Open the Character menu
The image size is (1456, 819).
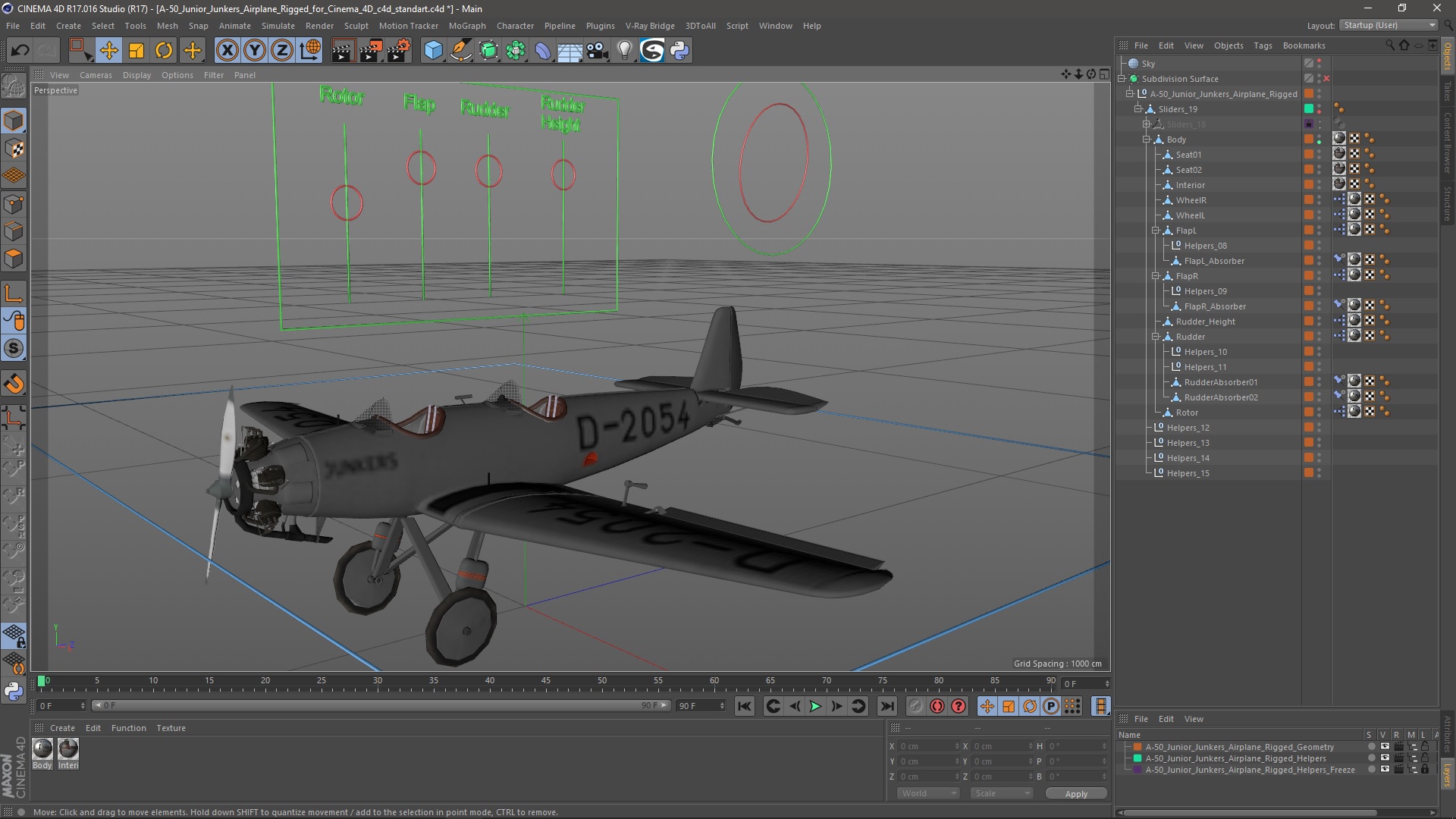click(515, 26)
